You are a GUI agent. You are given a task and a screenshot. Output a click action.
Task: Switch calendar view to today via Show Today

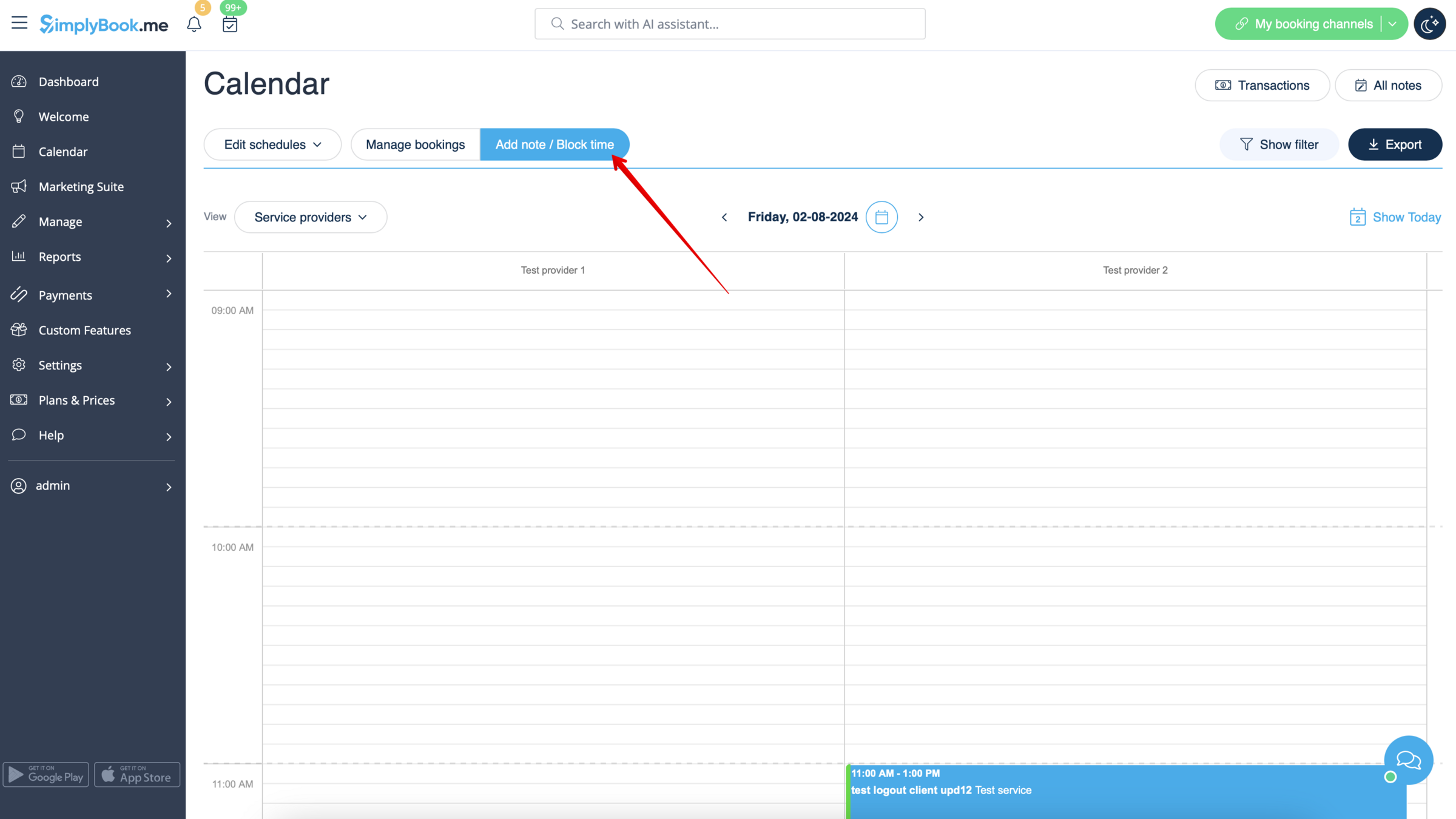pyautogui.click(x=1407, y=217)
